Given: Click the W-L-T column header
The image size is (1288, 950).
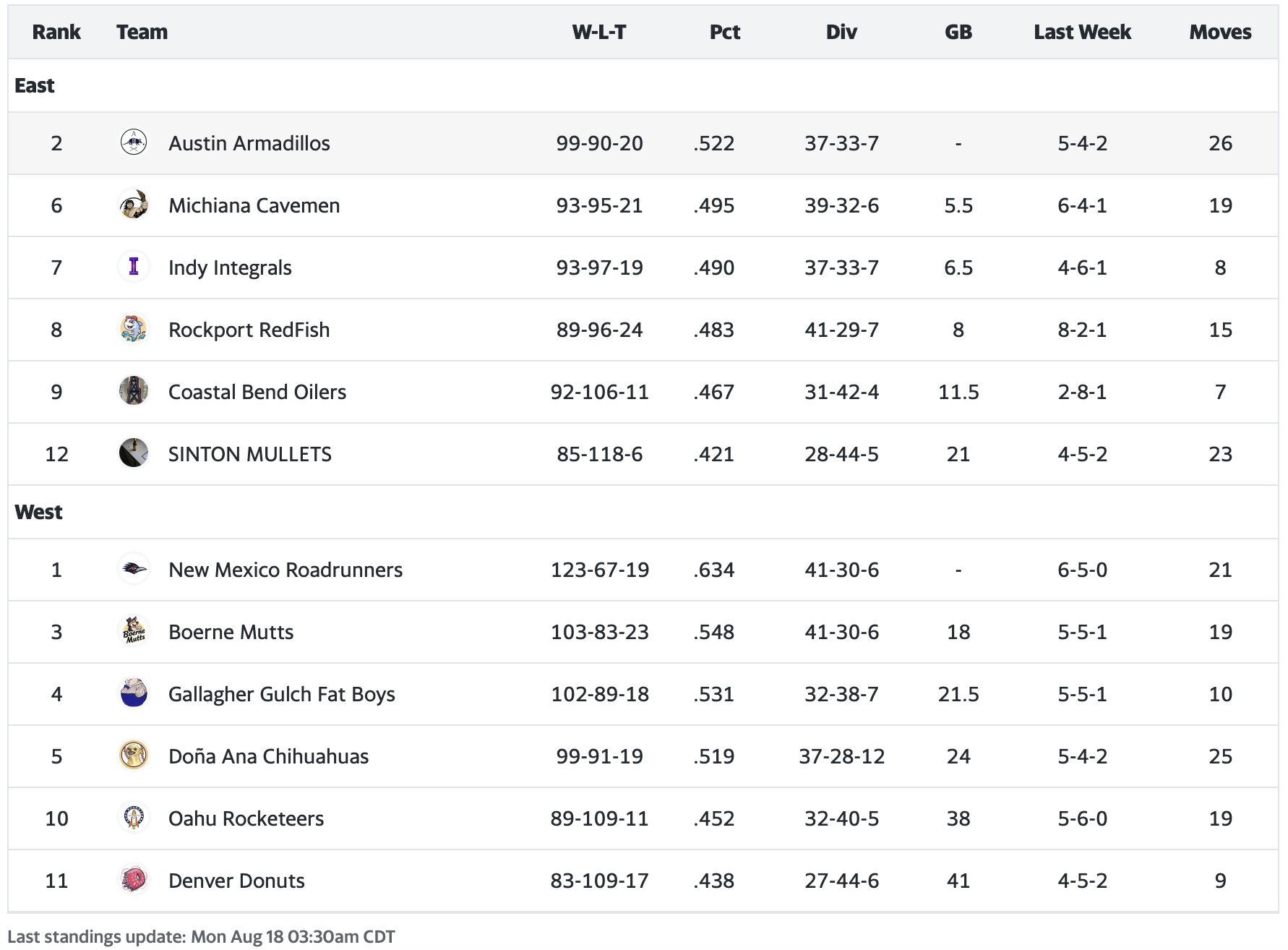Looking at the screenshot, I should pos(598,32).
